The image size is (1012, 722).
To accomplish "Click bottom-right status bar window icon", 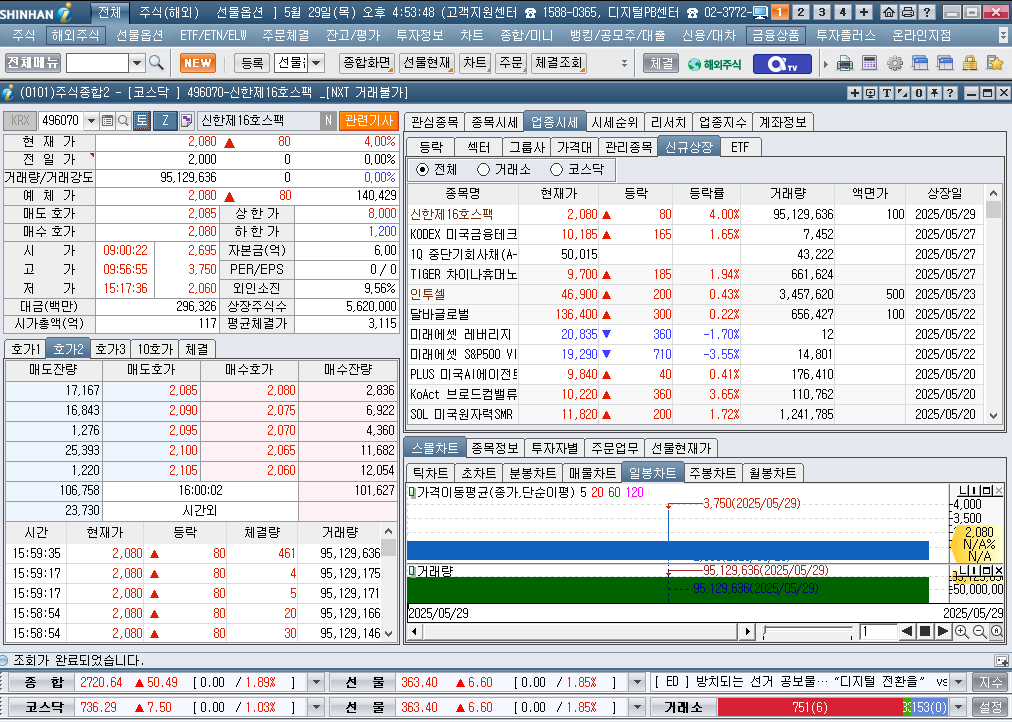I will 1001,661.
